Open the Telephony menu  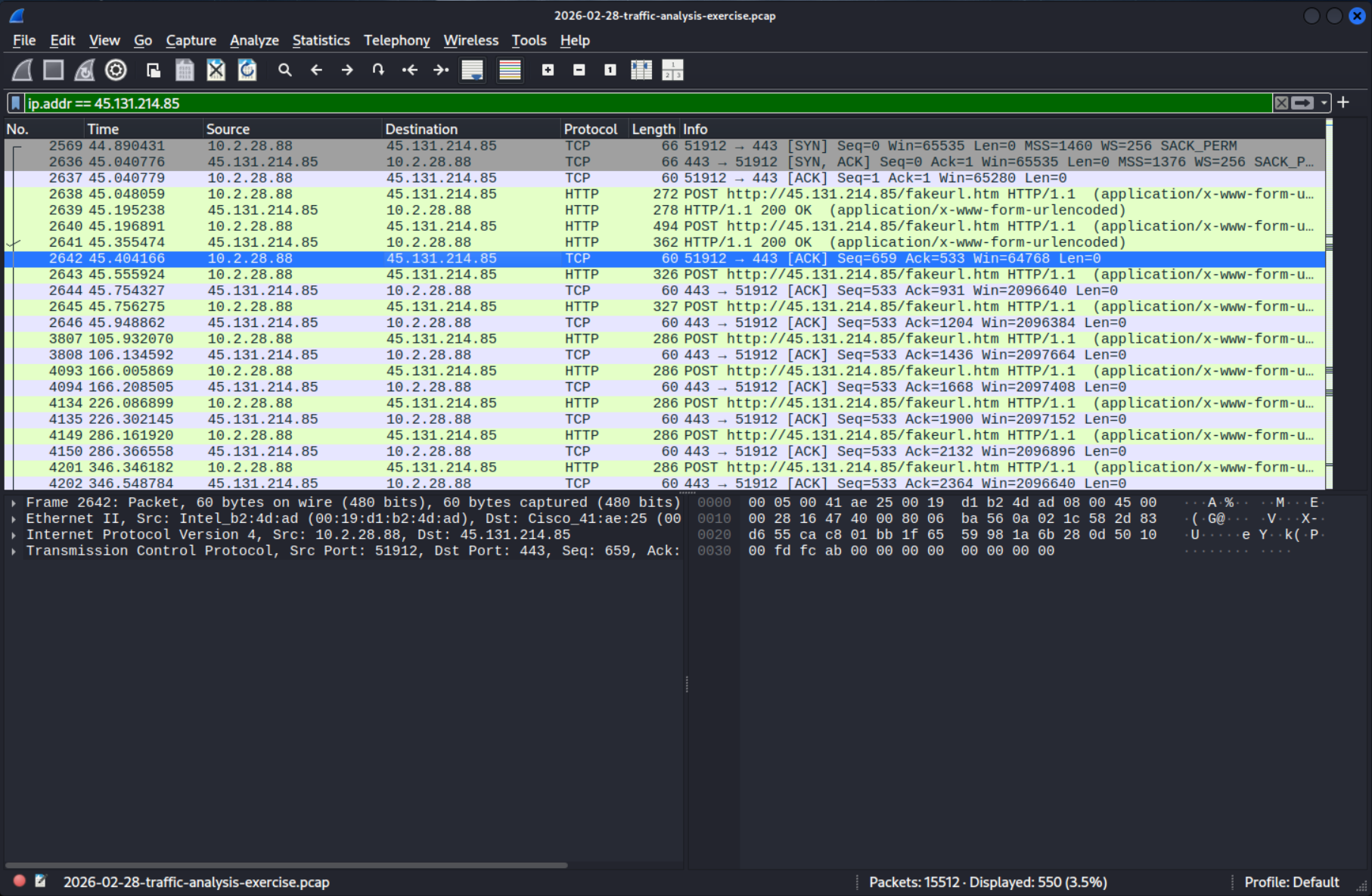[x=397, y=40]
